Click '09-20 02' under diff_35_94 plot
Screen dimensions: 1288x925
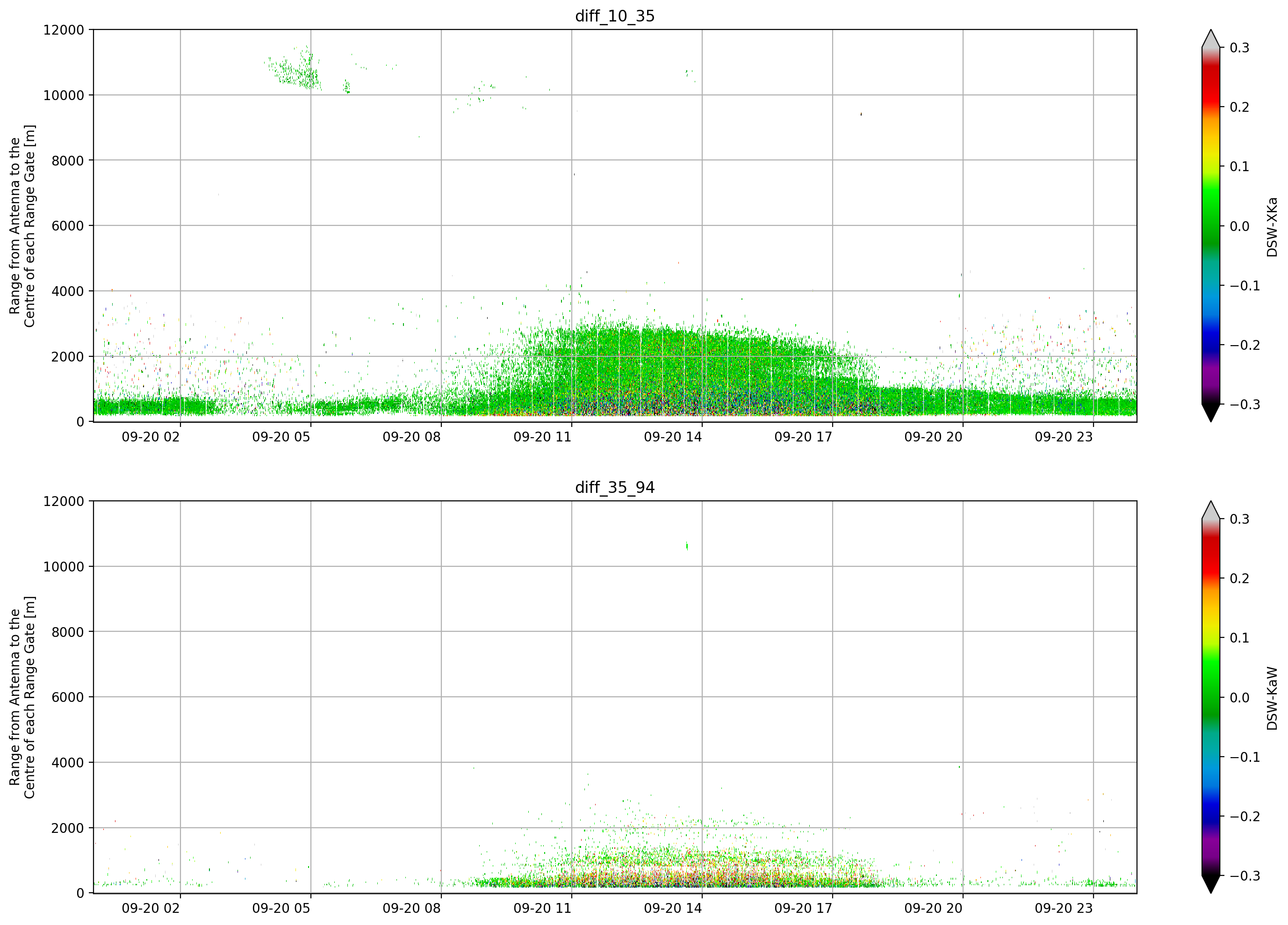(151, 909)
